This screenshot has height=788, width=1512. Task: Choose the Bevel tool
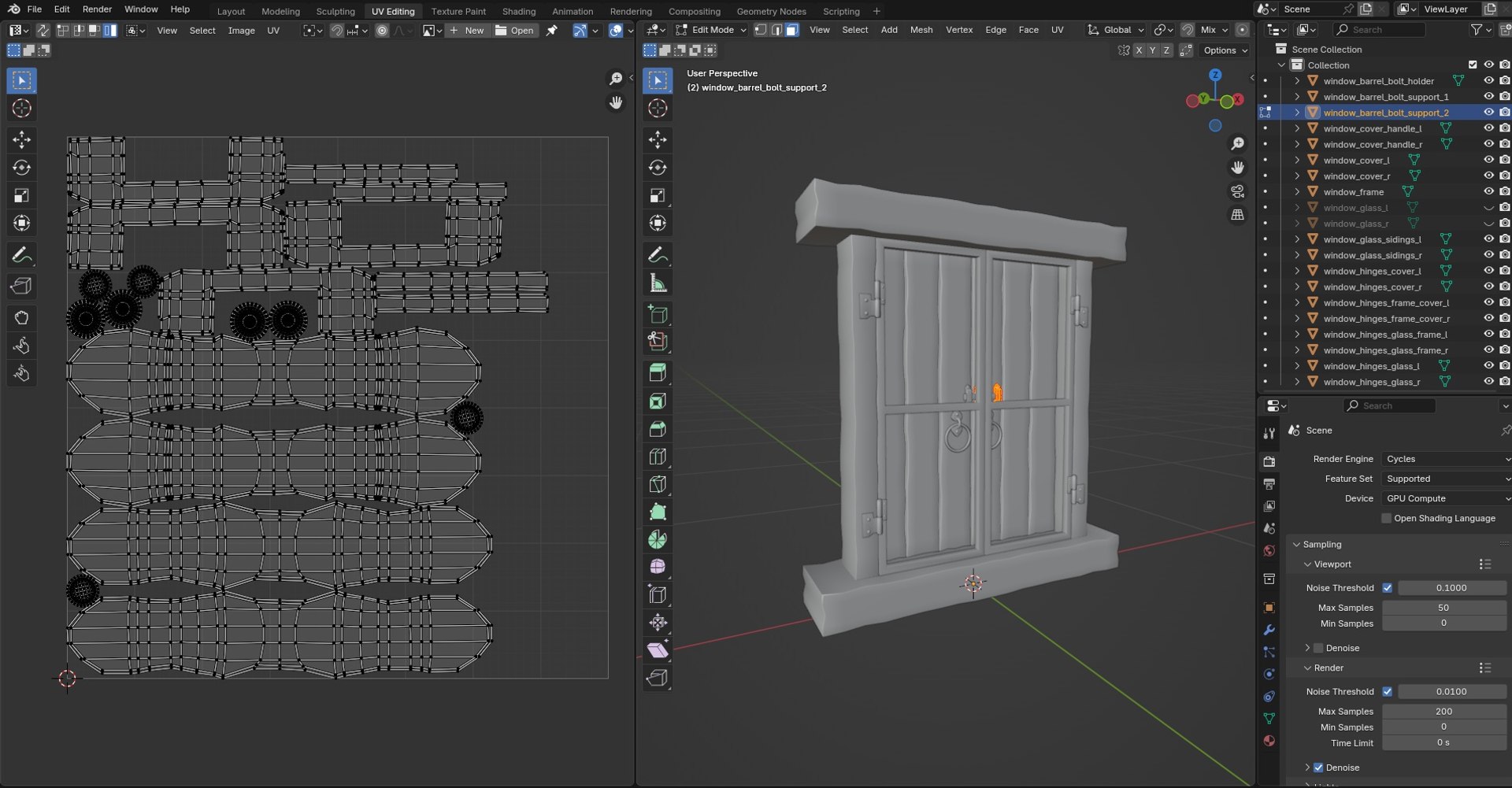click(x=658, y=429)
